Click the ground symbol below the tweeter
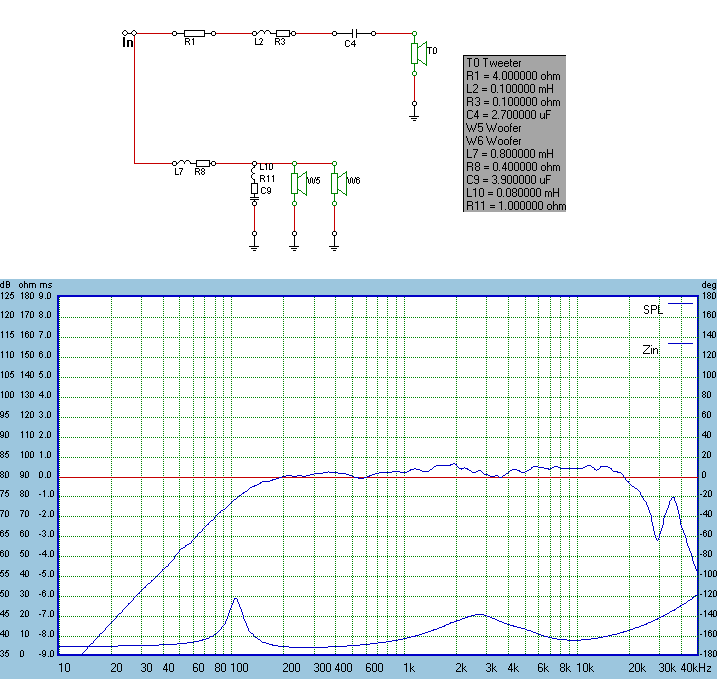Screen dimensions: 717x679 [414, 115]
